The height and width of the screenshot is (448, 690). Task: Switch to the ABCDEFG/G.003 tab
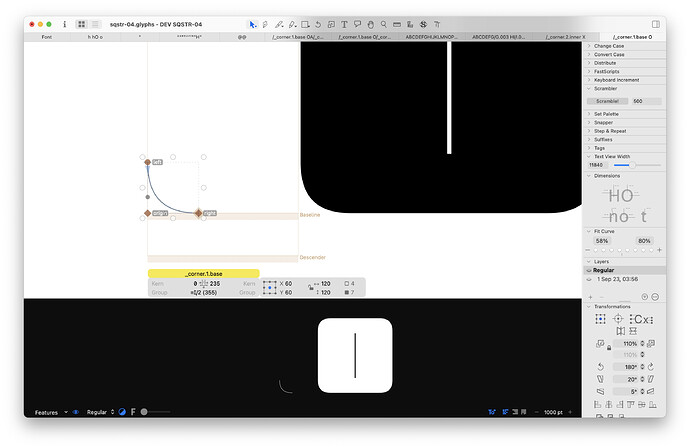tap(499, 37)
